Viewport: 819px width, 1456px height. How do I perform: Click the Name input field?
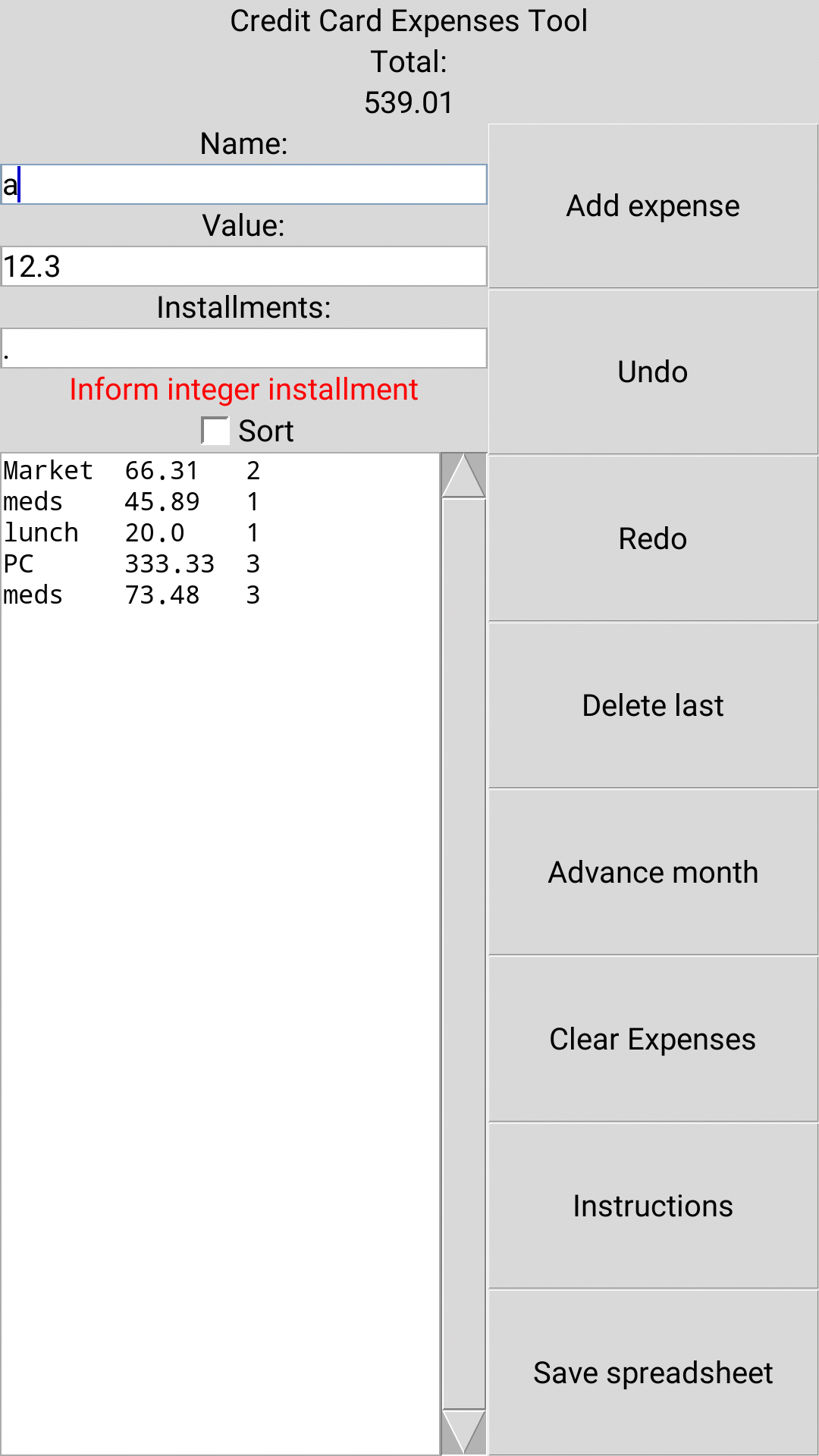pyautogui.click(x=243, y=184)
